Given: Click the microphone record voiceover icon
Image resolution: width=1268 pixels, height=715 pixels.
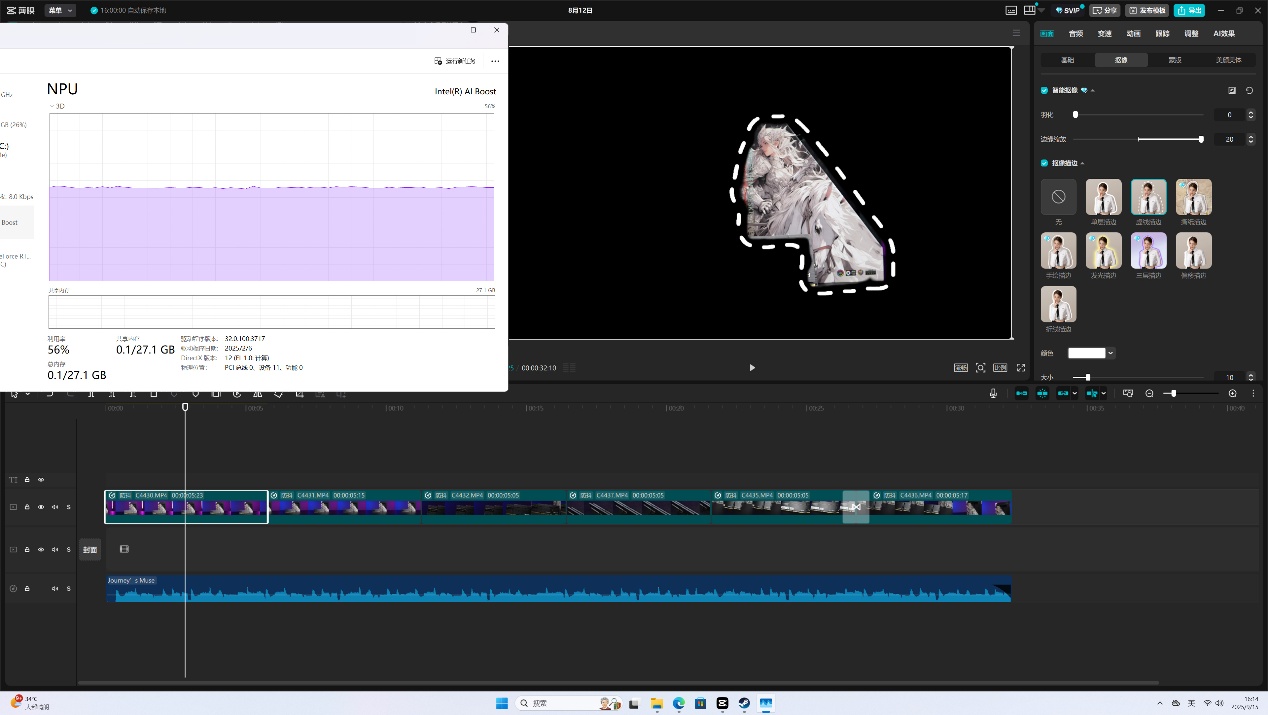Looking at the screenshot, I should pos(993,394).
